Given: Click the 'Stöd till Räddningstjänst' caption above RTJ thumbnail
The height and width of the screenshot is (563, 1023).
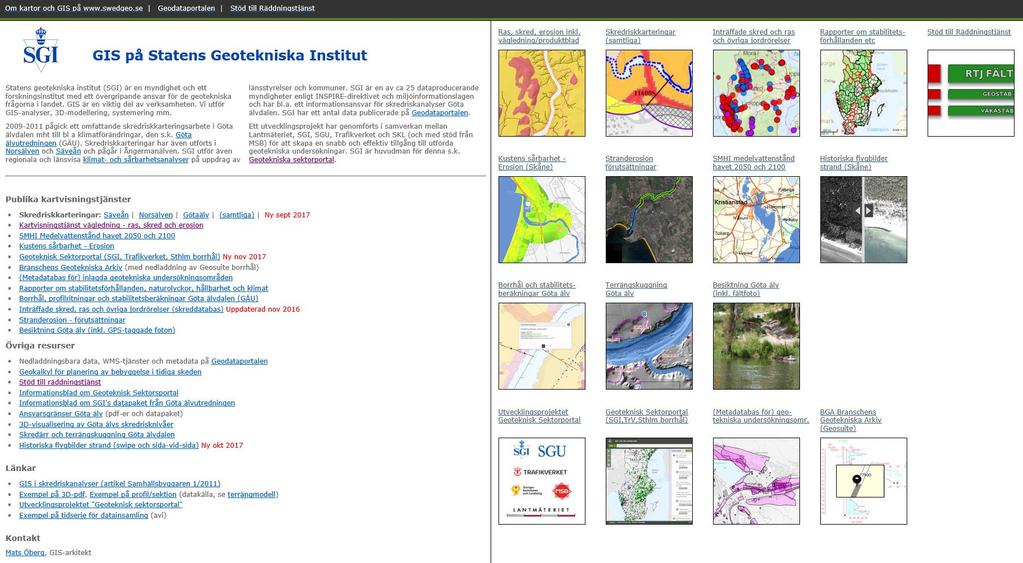Looking at the screenshot, I should click(969, 32).
